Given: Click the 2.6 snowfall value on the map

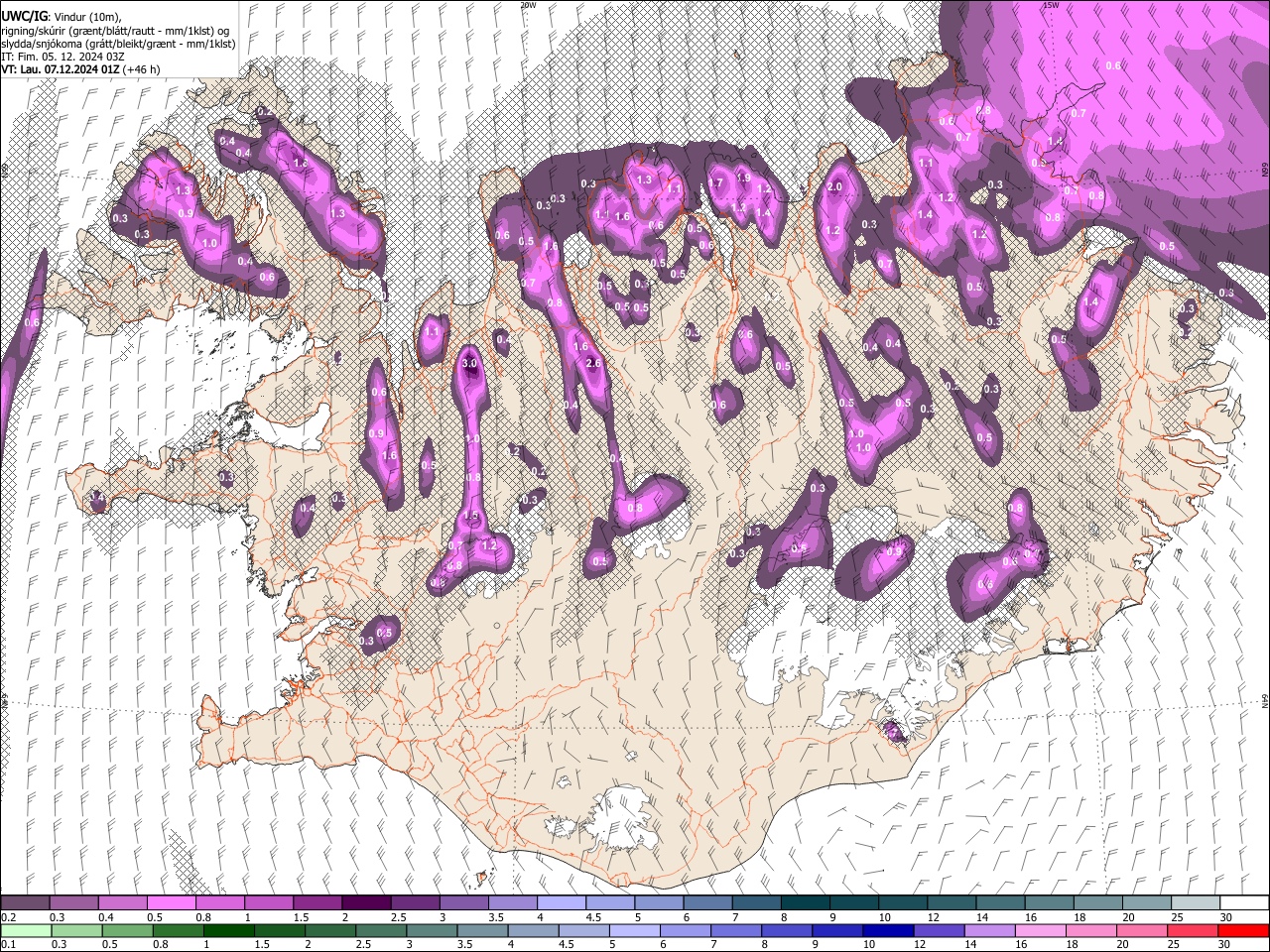Looking at the screenshot, I should pos(593,364).
